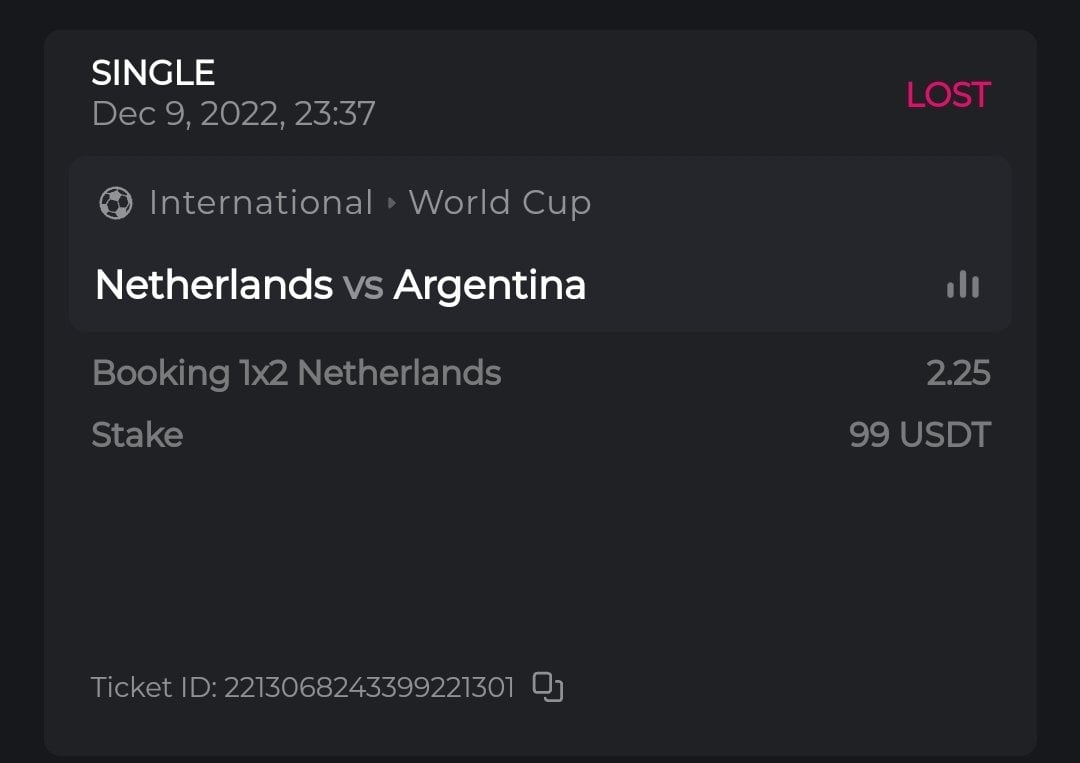Click the SINGLE bet type heading
Screen dimensions: 1080x763
tap(153, 73)
